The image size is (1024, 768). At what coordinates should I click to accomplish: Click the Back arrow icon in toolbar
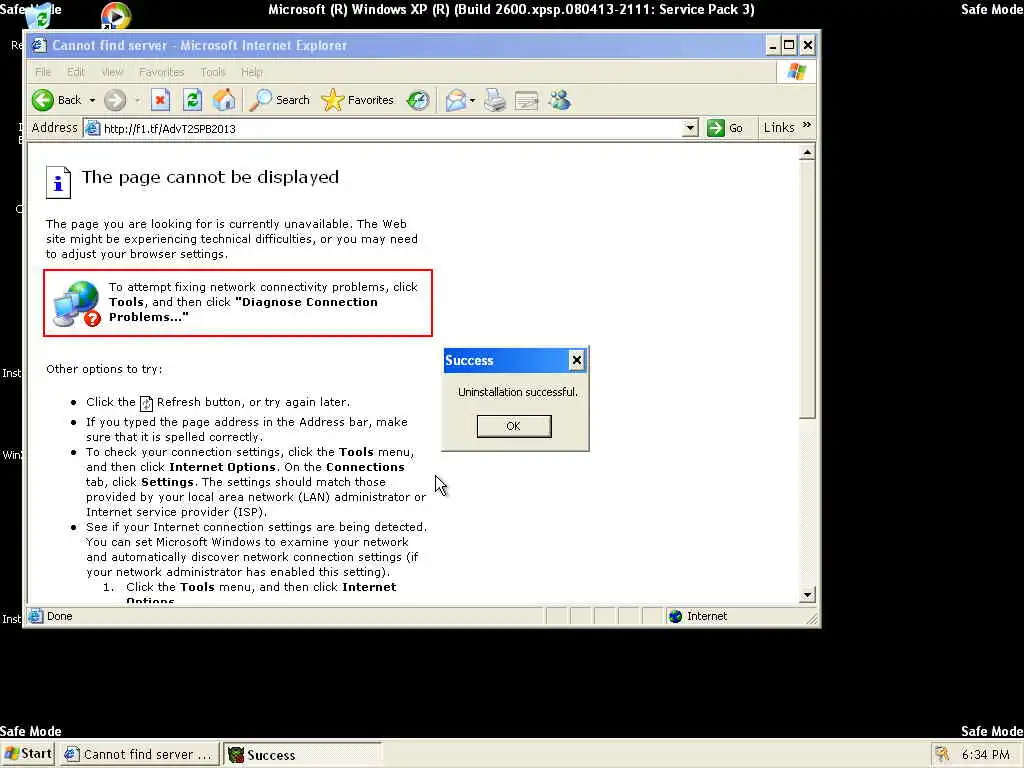43,100
